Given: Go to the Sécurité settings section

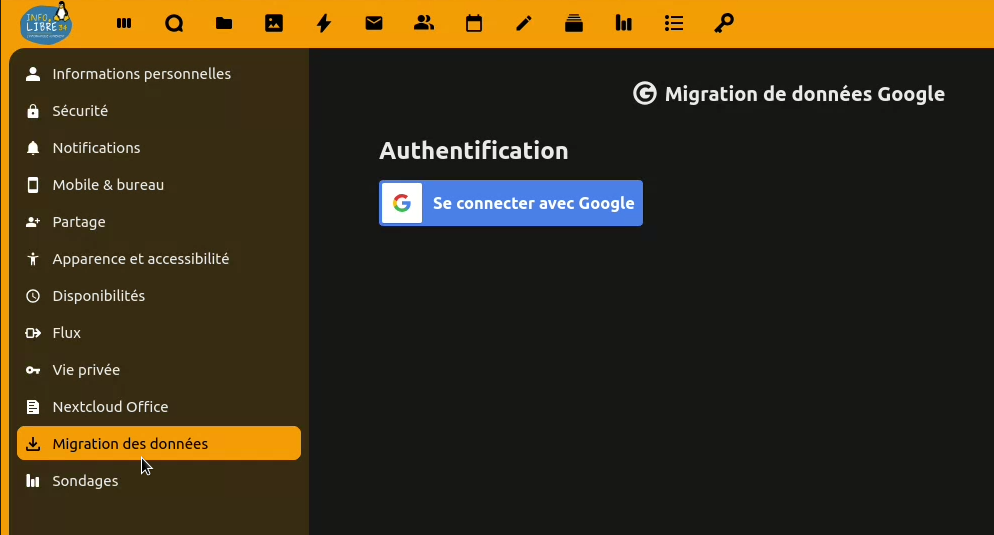Looking at the screenshot, I should [80, 111].
